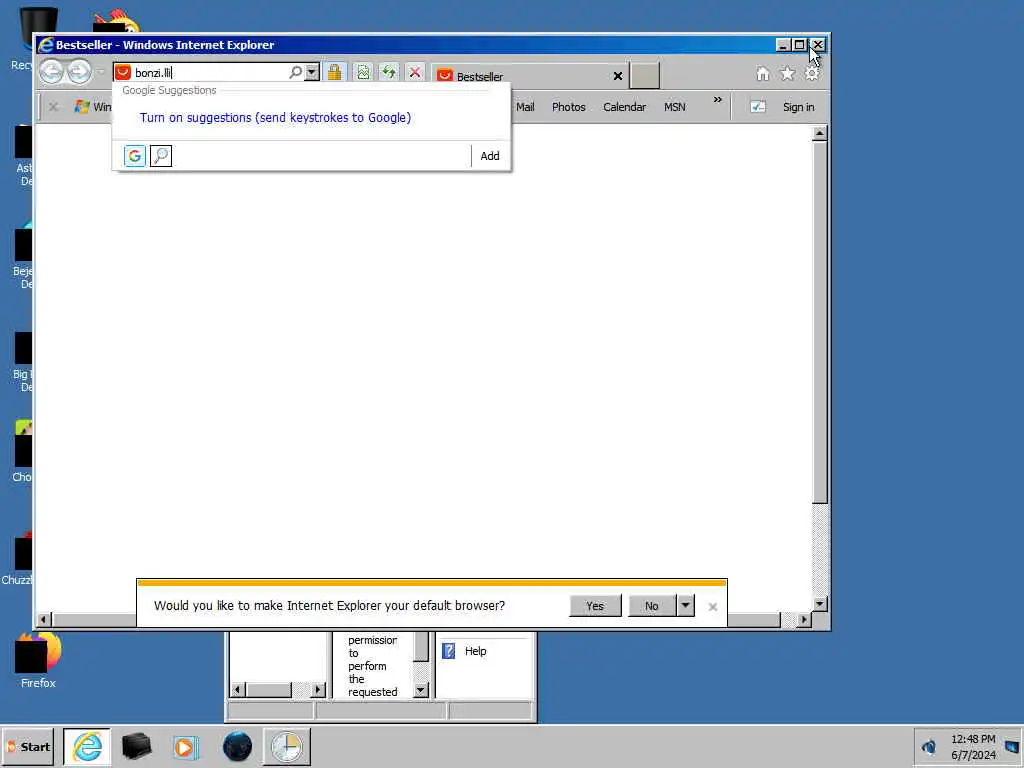
Task: Stop loading with the red X icon
Action: click(x=415, y=72)
